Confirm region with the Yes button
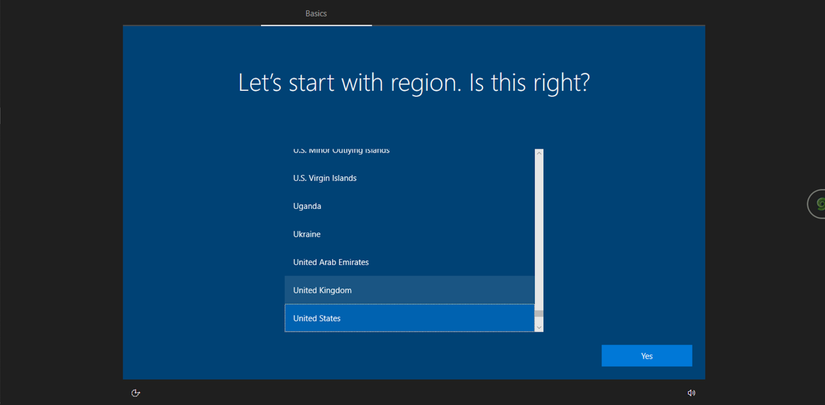 pos(647,356)
